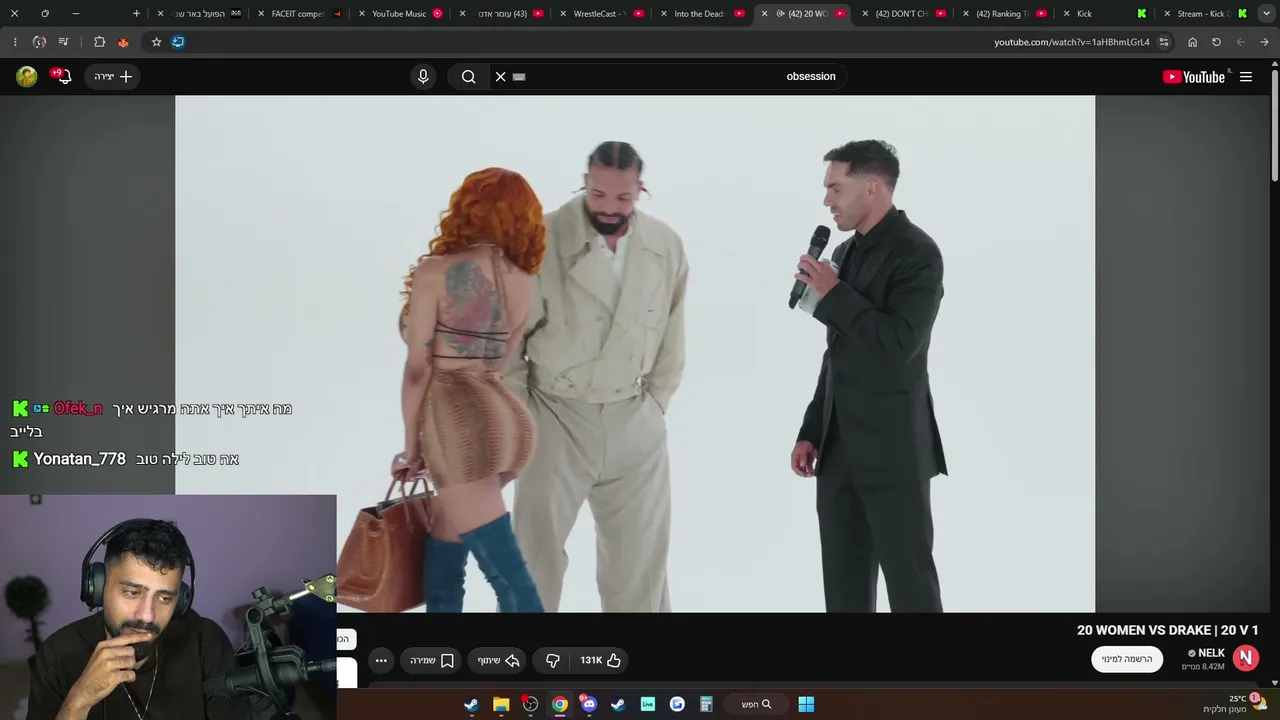The height and width of the screenshot is (720, 1280).
Task: Open the YouTube hamburger guide menu
Action: pos(1246,77)
